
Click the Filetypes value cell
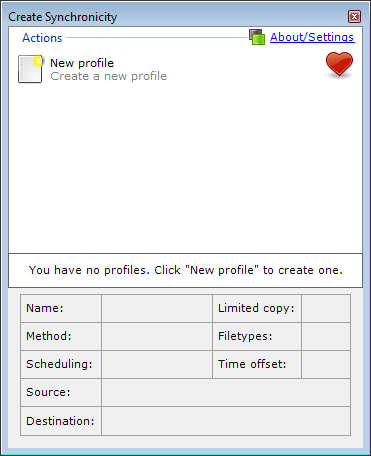(326, 336)
